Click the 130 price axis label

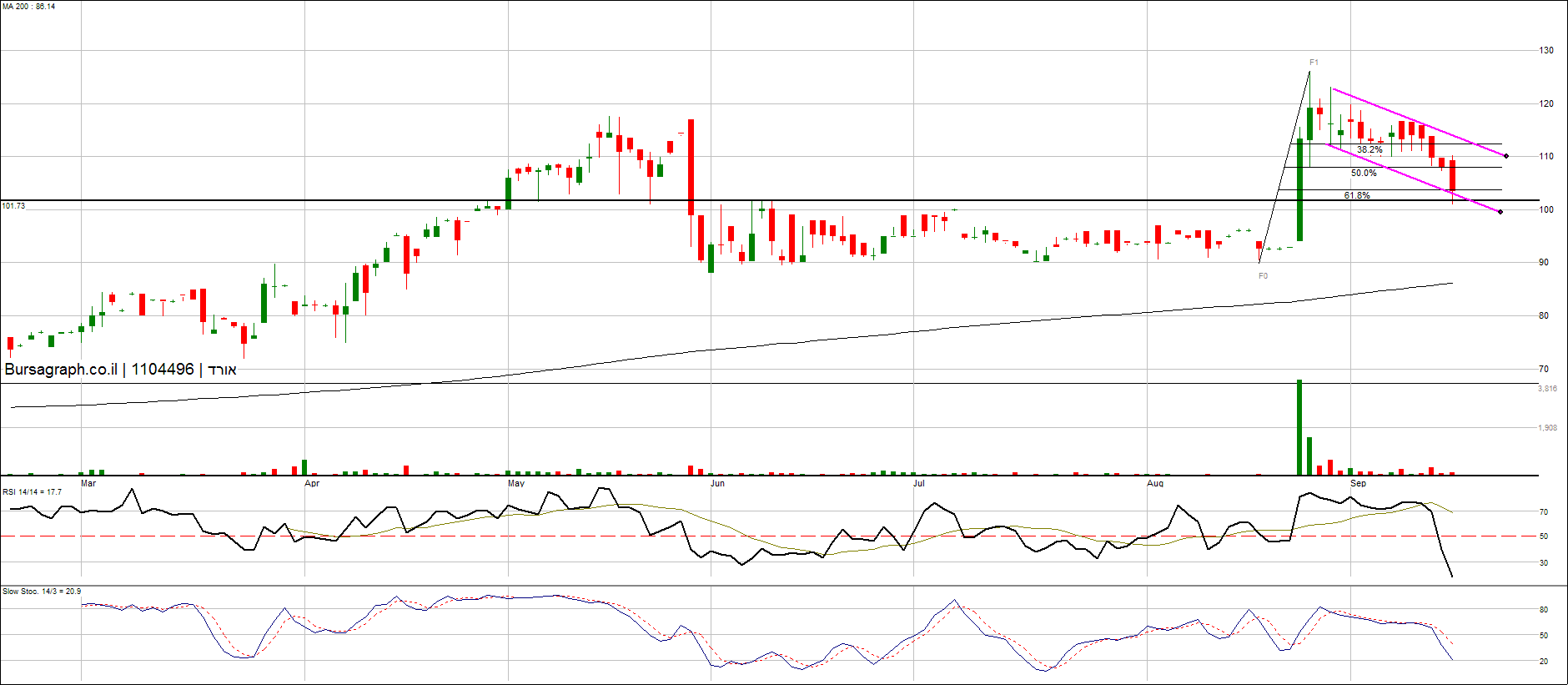pyautogui.click(x=1546, y=51)
